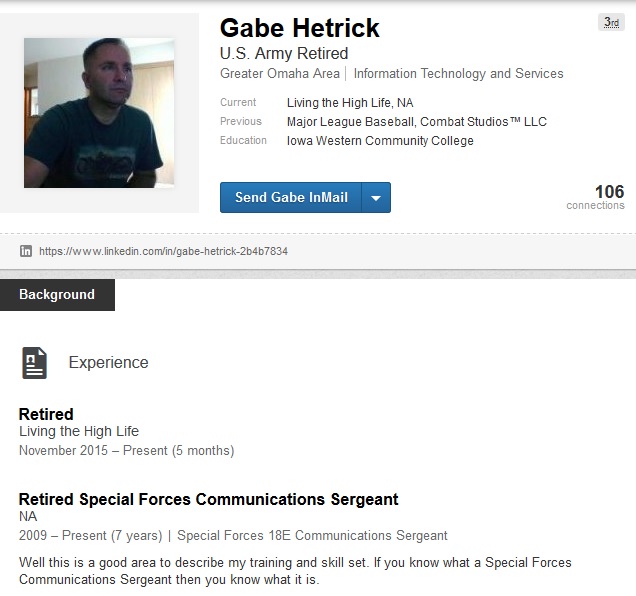Click Living the High Life, NA link

tap(350, 102)
